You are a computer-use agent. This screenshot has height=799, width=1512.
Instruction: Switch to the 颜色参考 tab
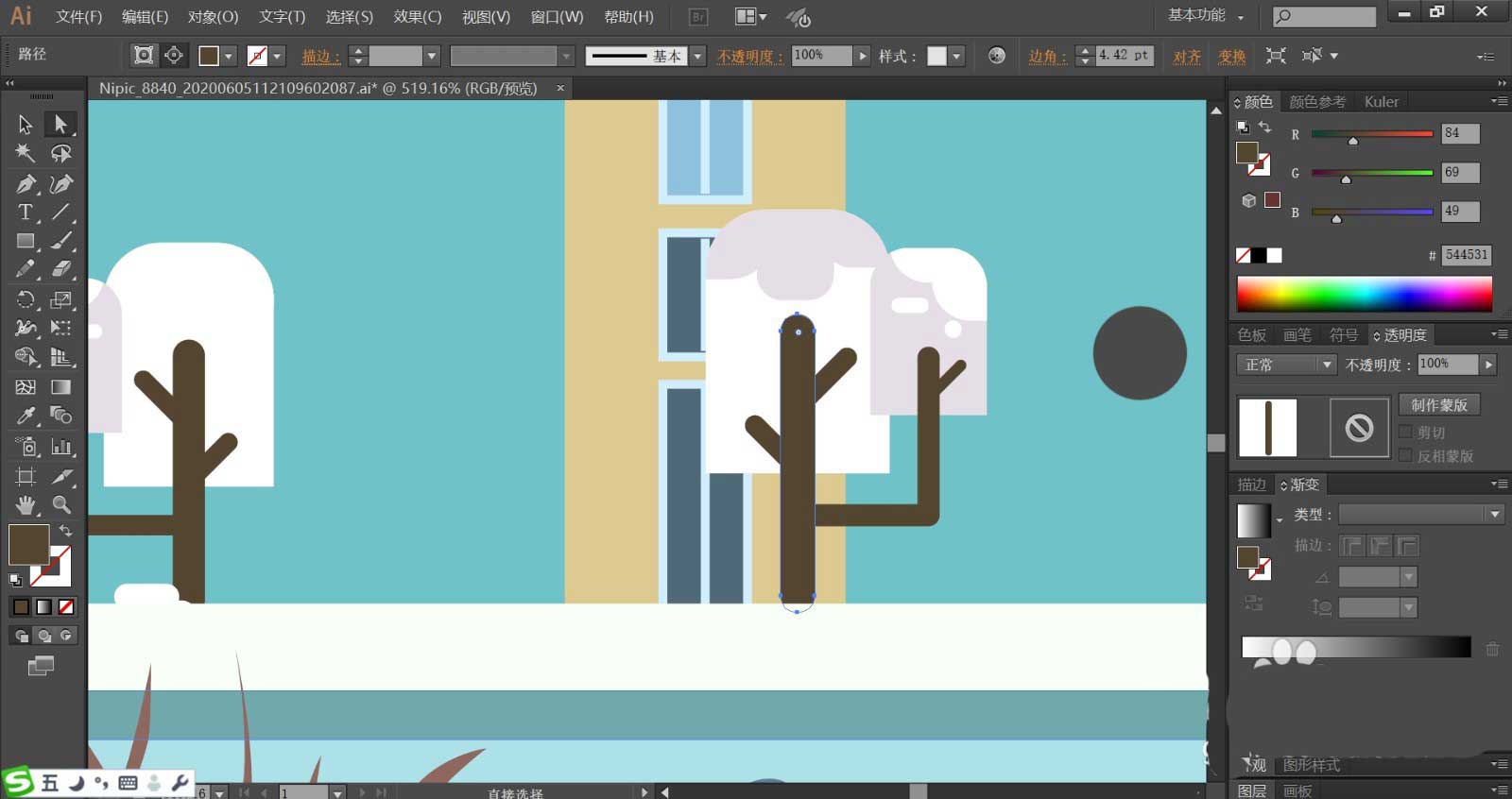click(1317, 102)
